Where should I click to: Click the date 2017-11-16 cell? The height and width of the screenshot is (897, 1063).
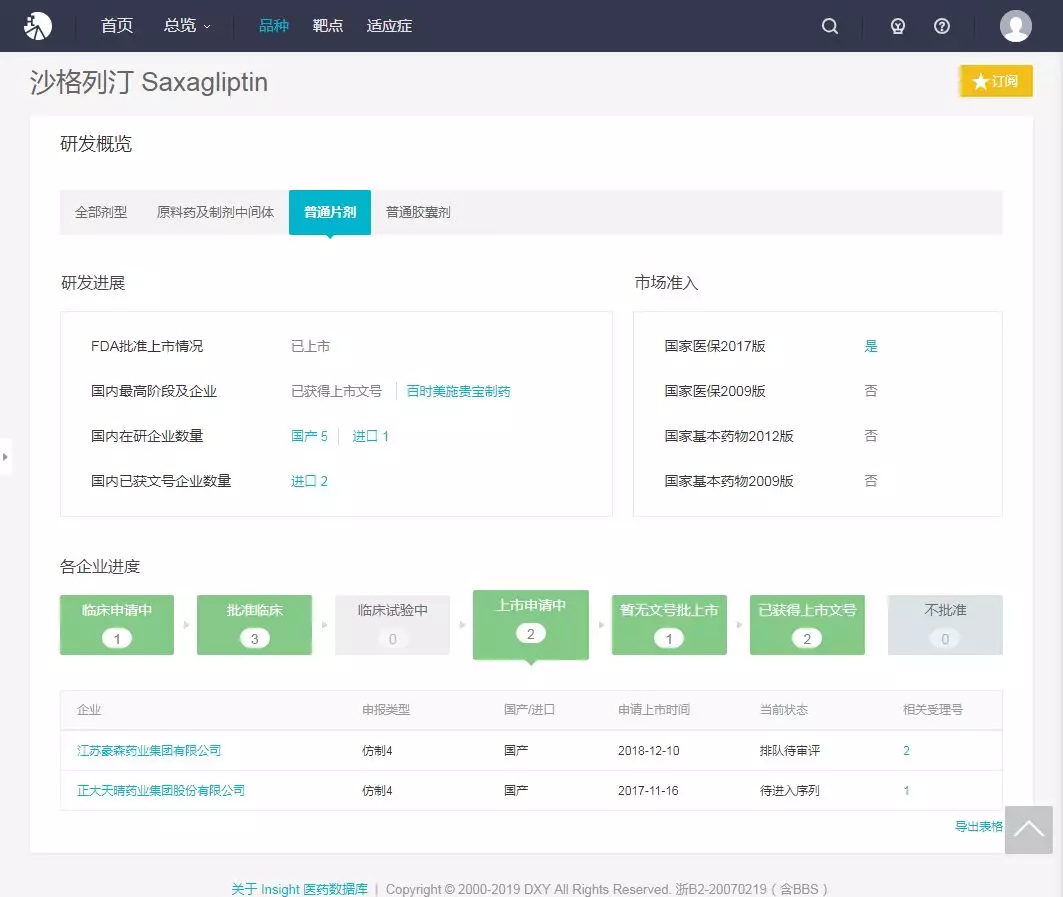point(648,791)
